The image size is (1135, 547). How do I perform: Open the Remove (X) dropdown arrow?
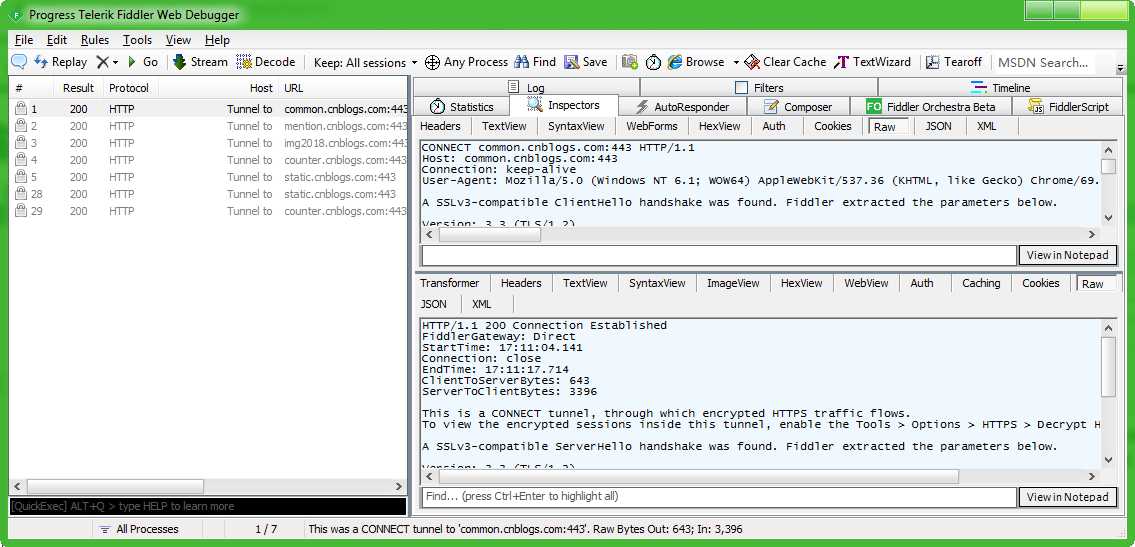coord(115,63)
